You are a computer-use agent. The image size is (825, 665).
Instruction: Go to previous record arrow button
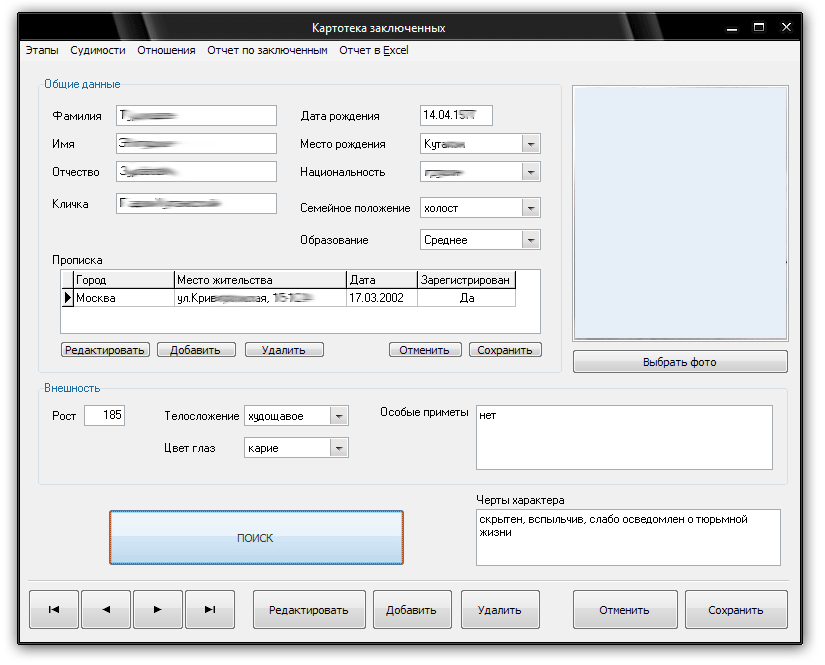106,609
